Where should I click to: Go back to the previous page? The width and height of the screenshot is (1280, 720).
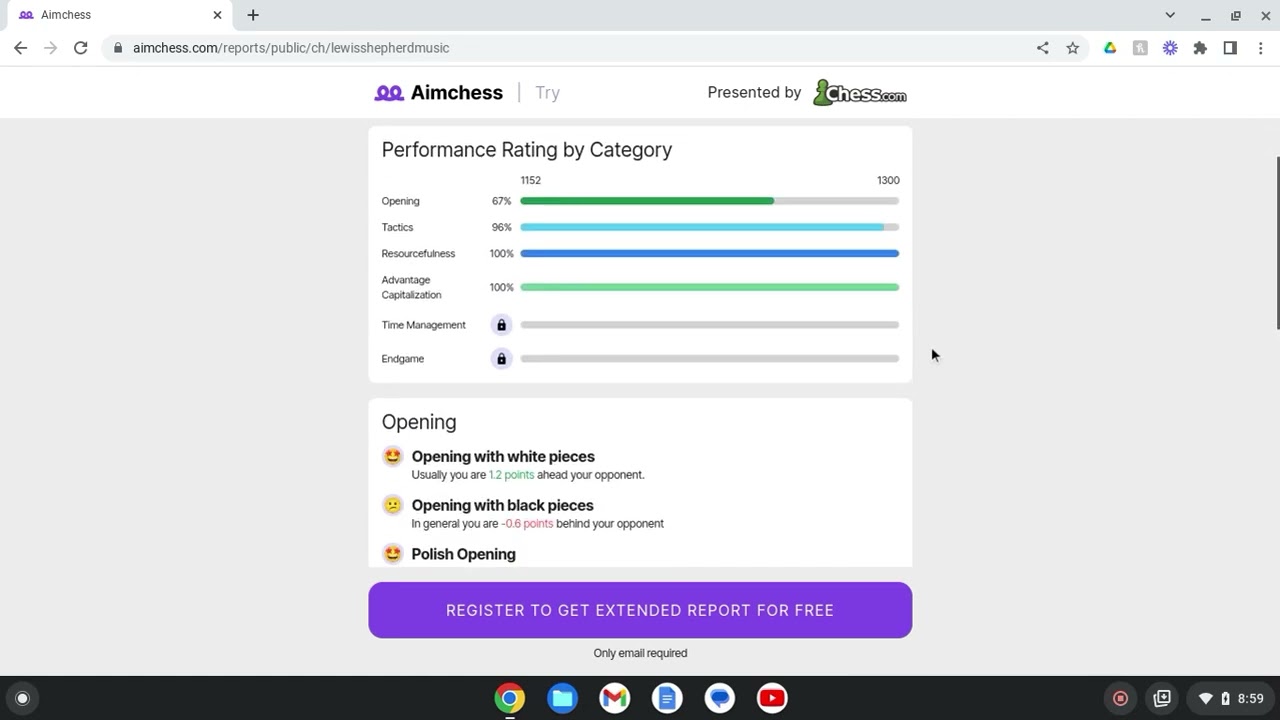click(21, 48)
